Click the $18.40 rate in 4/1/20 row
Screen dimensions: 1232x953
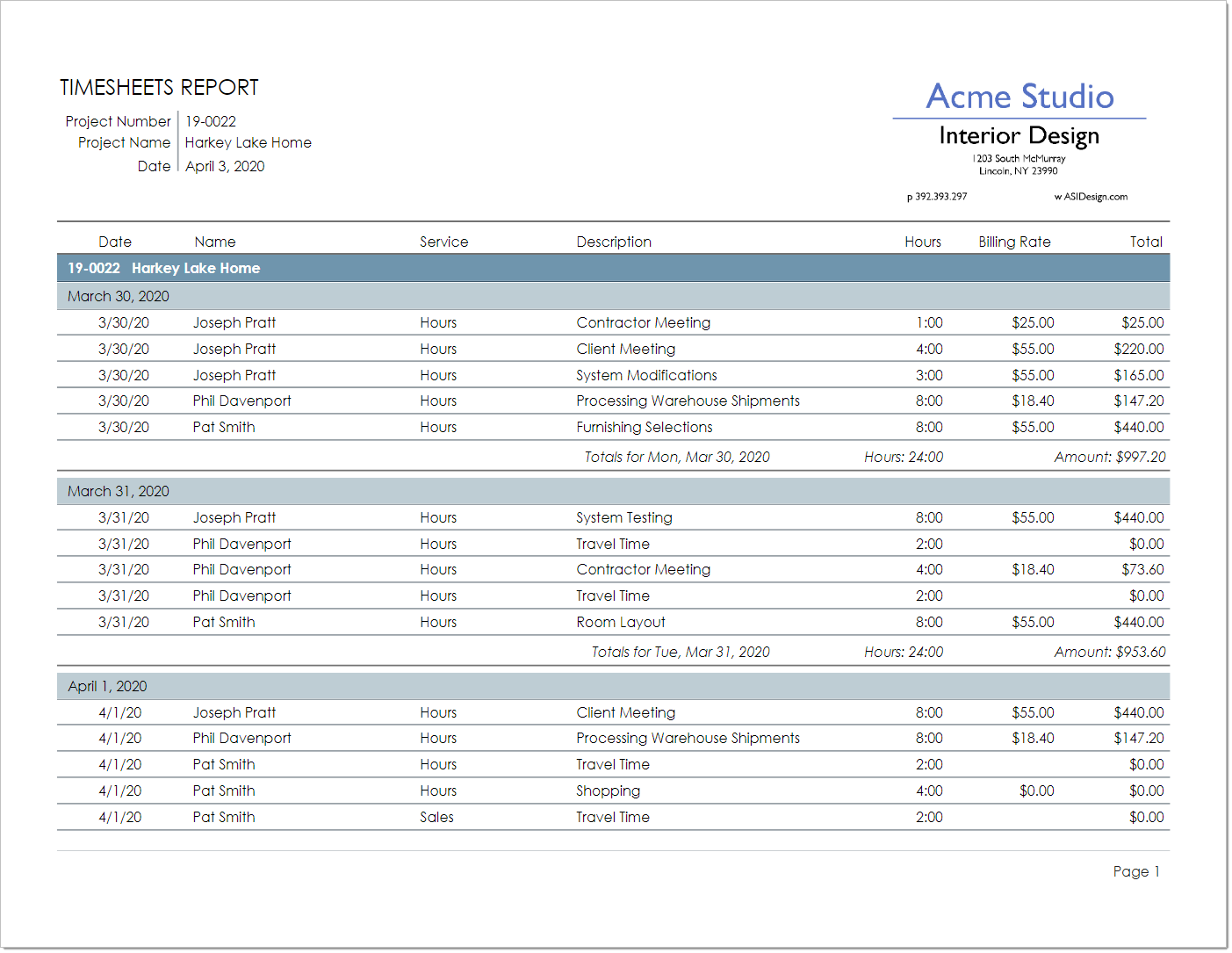pyautogui.click(x=1033, y=738)
